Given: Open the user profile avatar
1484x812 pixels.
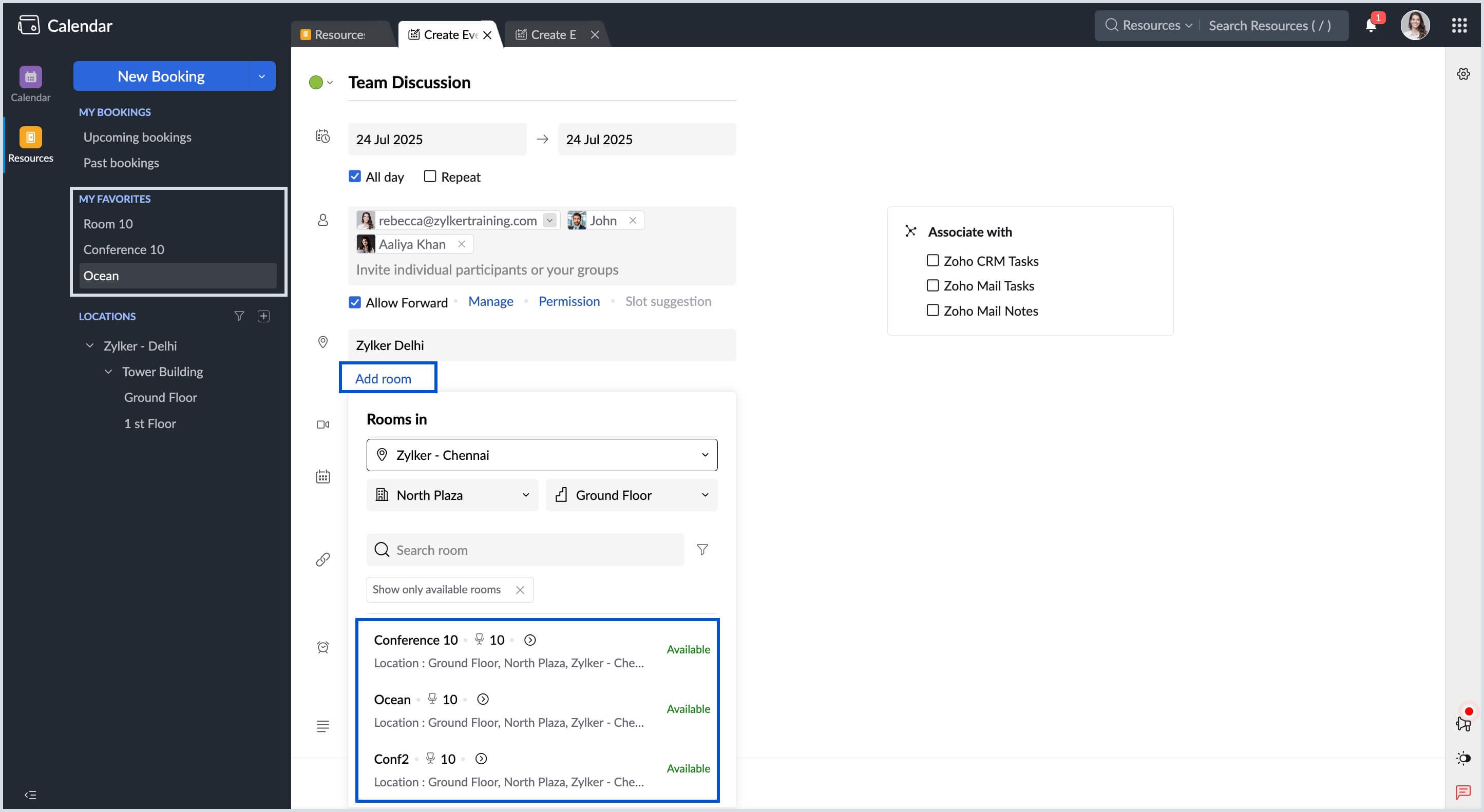Looking at the screenshot, I should pos(1415,25).
